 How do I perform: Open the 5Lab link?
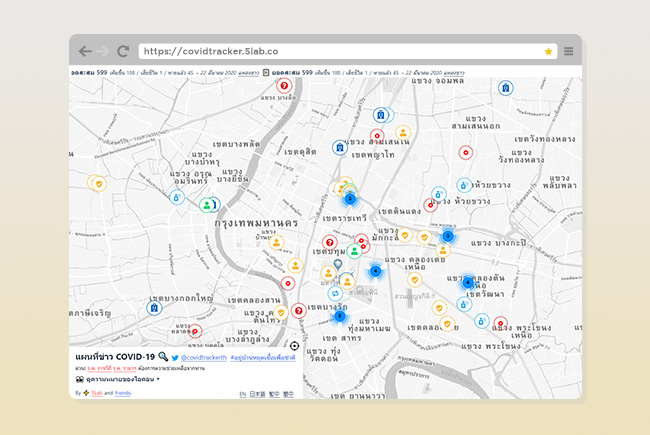(x=97, y=393)
